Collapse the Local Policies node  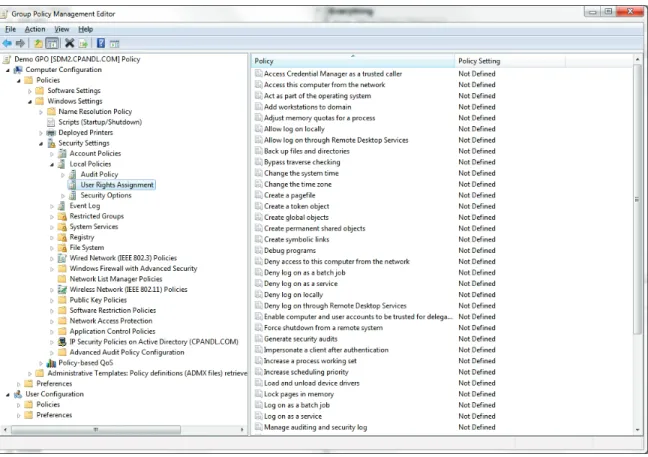coord(52,164)
